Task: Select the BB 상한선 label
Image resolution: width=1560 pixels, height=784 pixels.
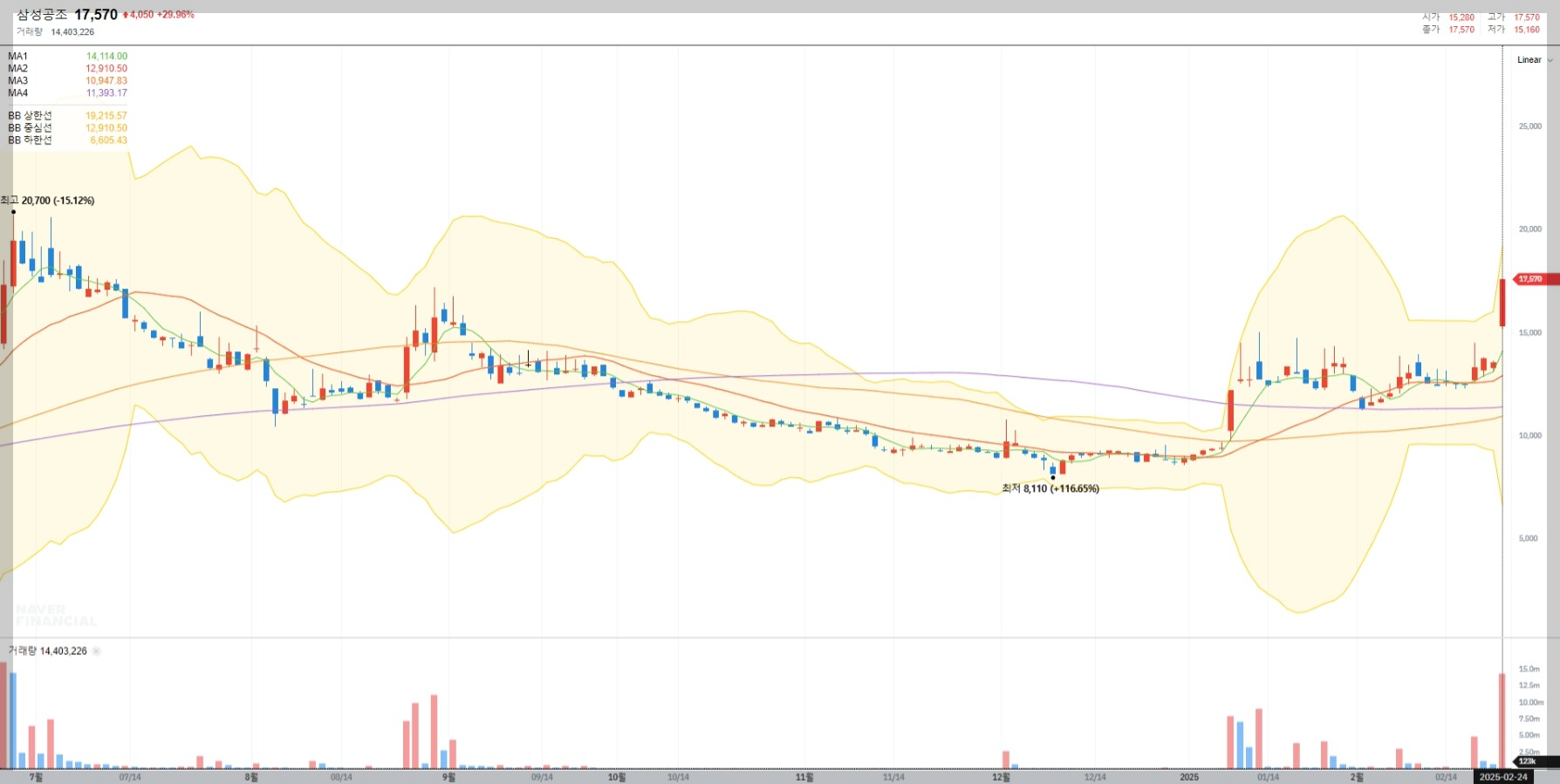Action: pos(31,115)
